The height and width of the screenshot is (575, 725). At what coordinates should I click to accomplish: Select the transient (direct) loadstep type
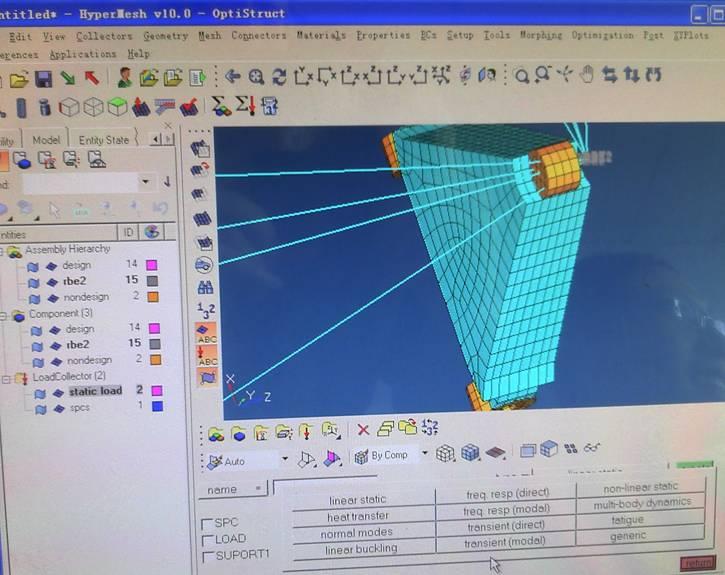pos(506,526)
